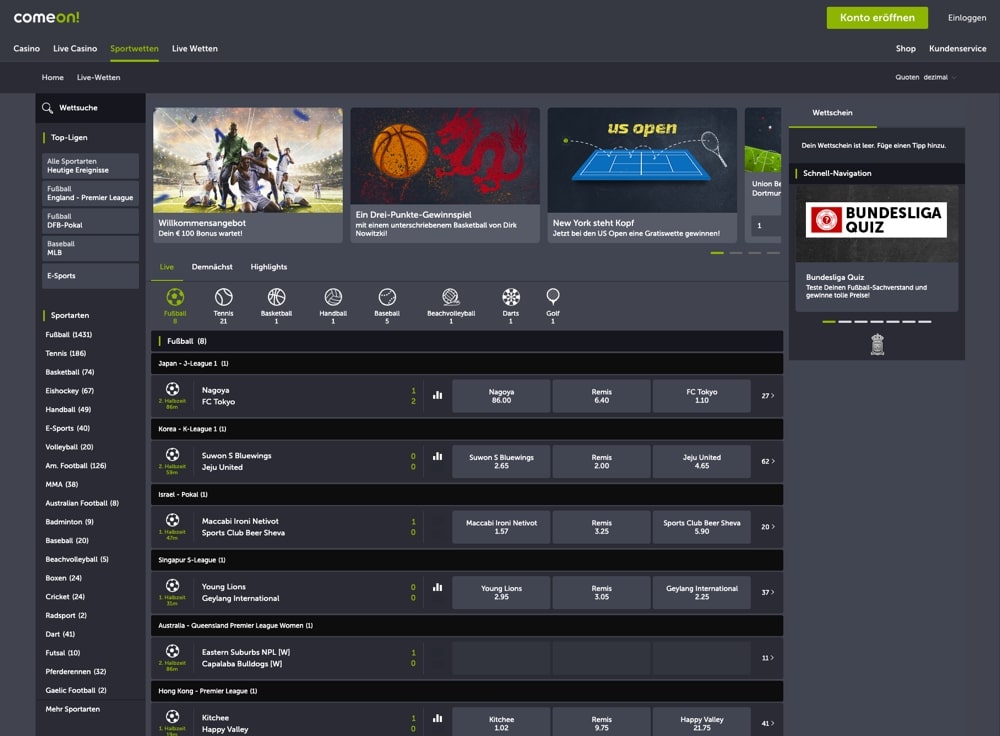1000x736 pixels.
Task: Select the Handball sport icon filter
Action: tap(333, 305)
